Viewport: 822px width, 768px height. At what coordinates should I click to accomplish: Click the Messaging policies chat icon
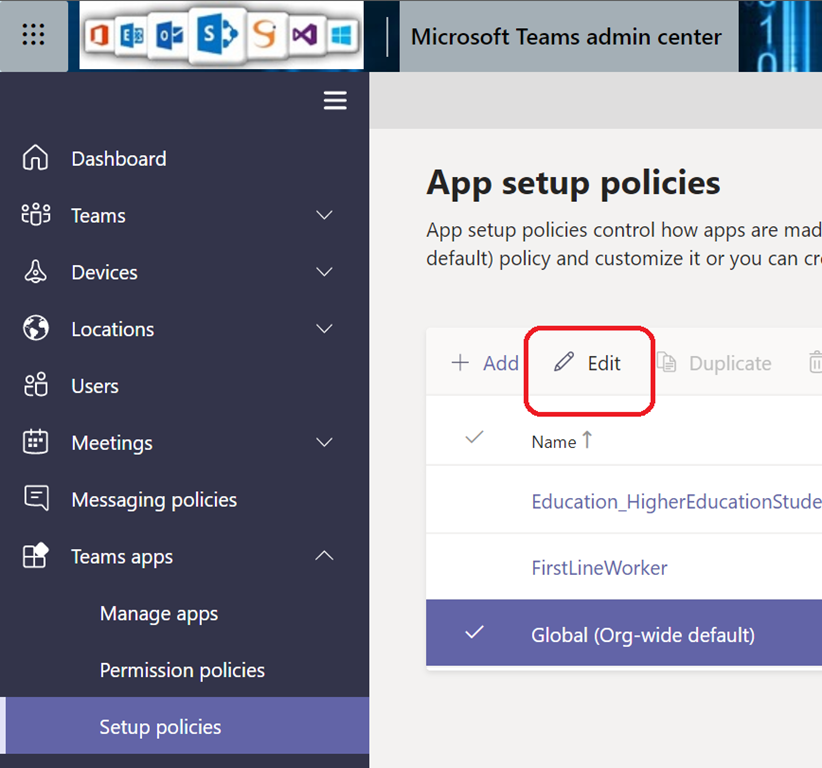[x=35, y=499]
